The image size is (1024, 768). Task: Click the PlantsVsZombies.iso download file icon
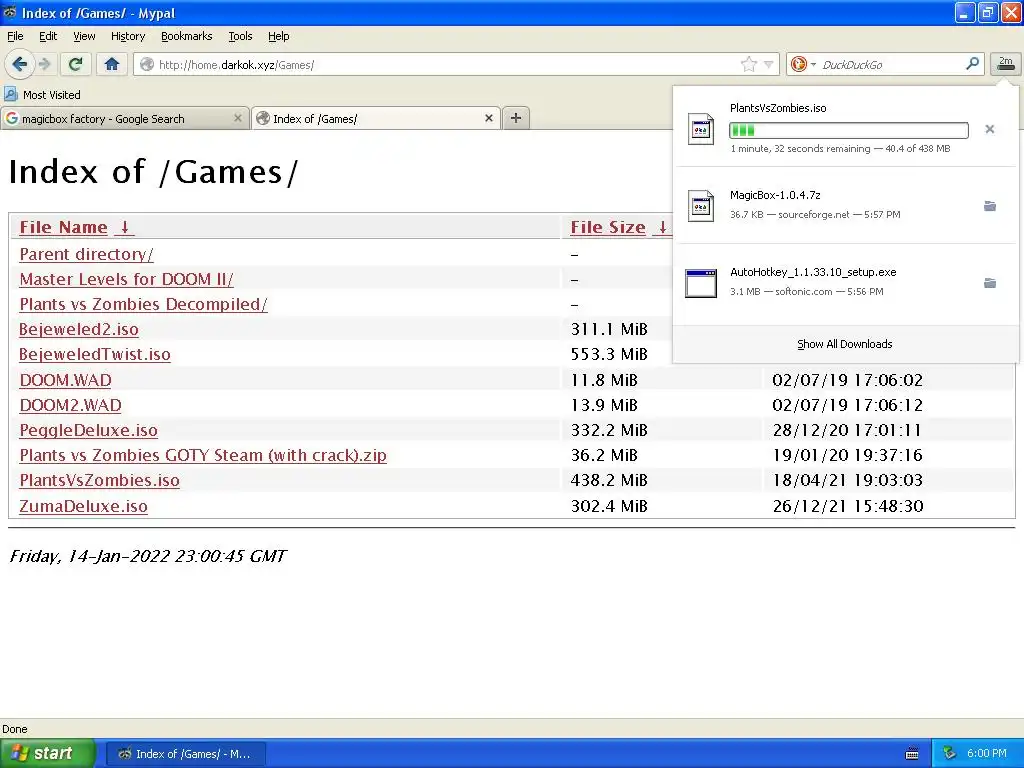point(701,129)
